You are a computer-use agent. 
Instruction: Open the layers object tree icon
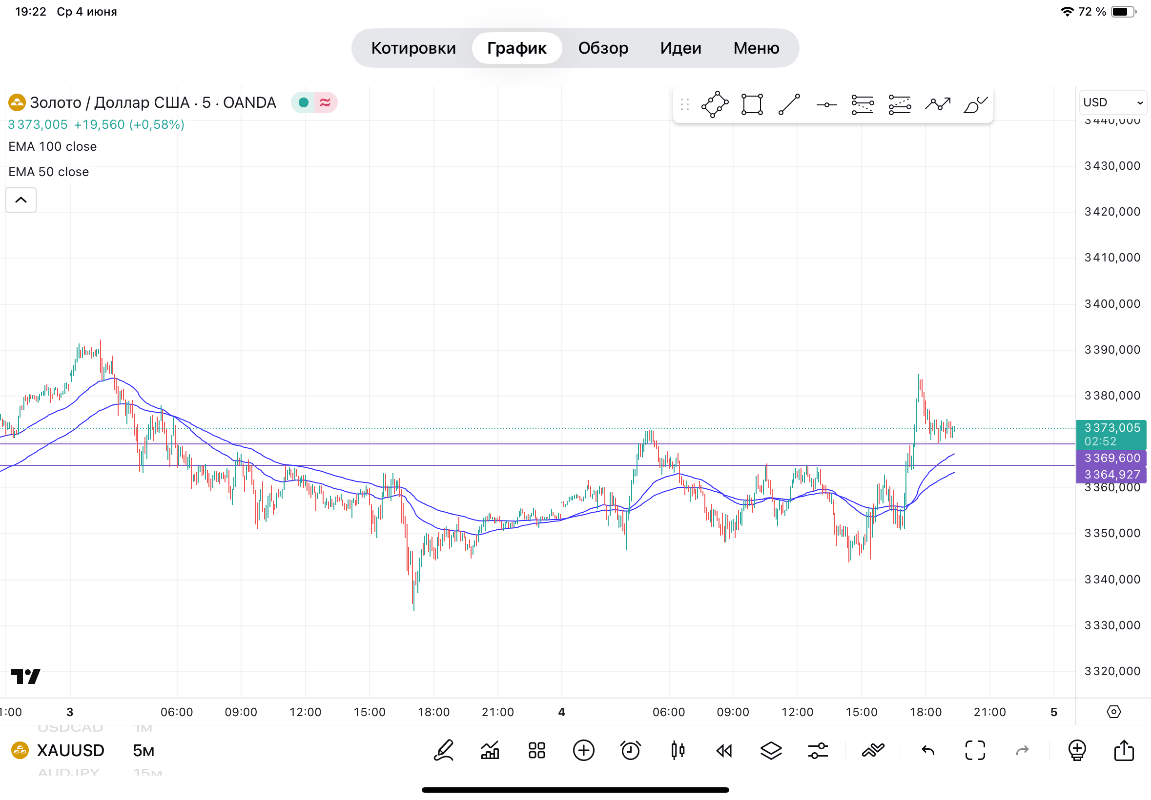pyautogui.click(x=771, y=750)
